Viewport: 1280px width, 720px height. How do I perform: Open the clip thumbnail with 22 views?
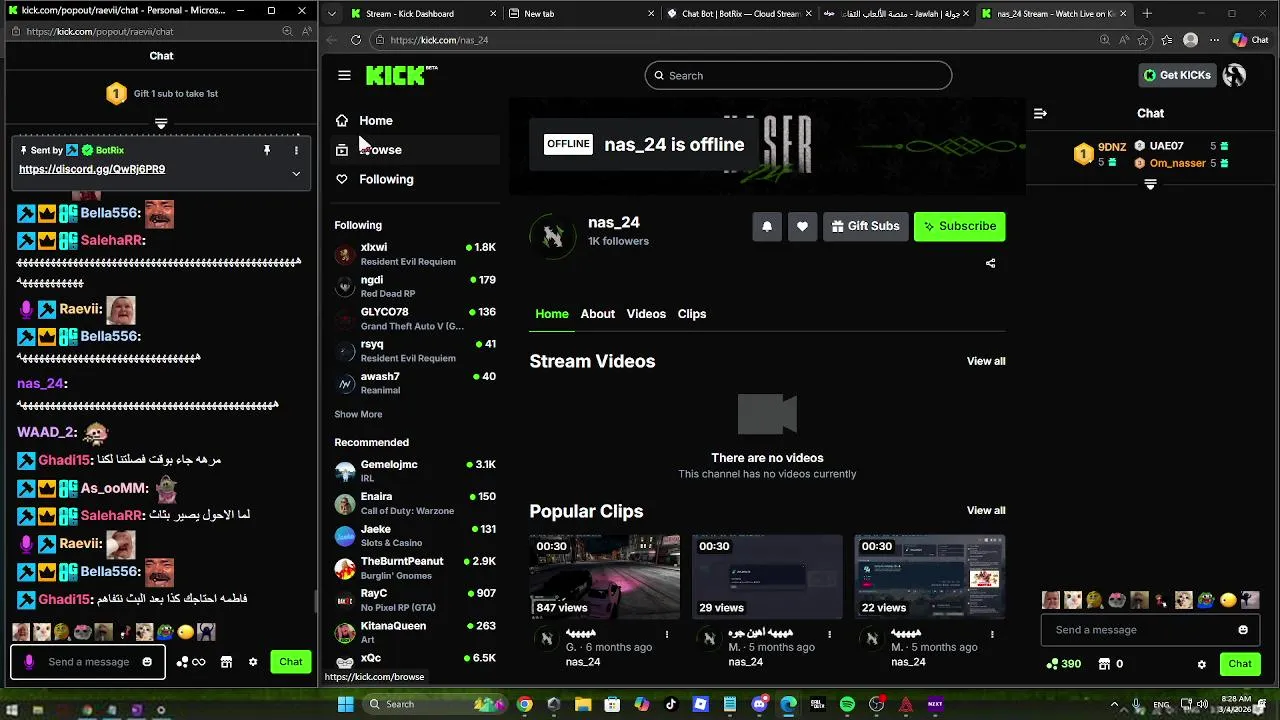(930, 577)
